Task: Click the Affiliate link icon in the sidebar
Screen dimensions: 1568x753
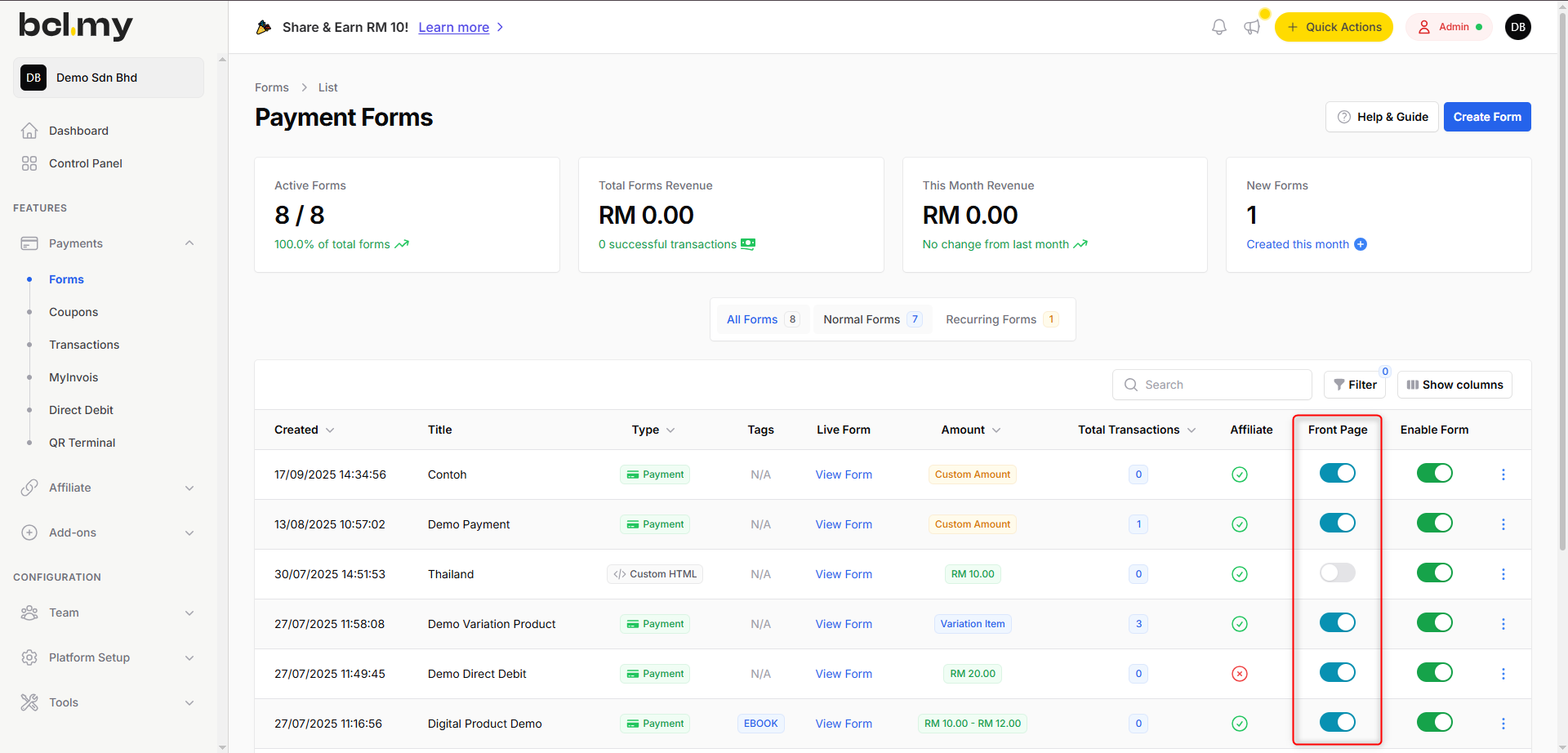Action: click(29, 488)
